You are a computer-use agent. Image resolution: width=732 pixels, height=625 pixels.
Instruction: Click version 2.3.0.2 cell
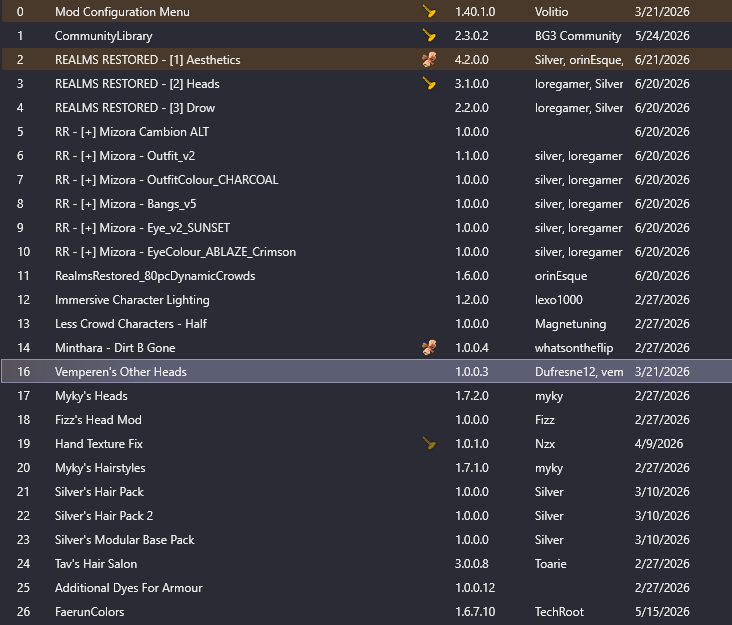[472, 36]
